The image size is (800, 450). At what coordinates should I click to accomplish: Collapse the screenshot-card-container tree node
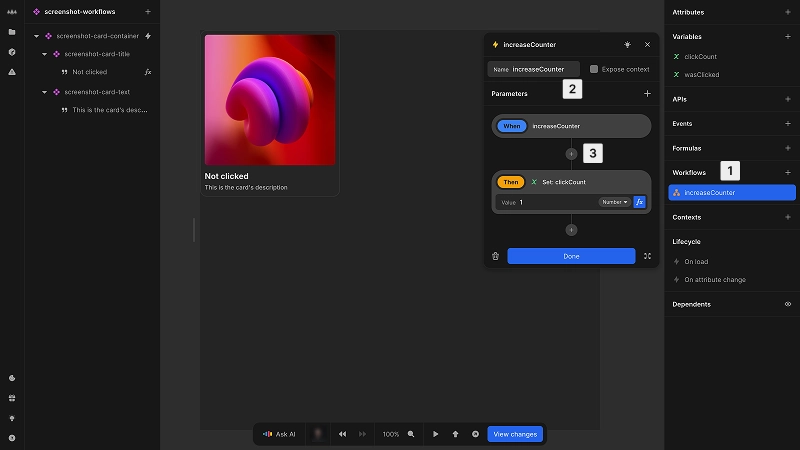click(x=36, y=36)
